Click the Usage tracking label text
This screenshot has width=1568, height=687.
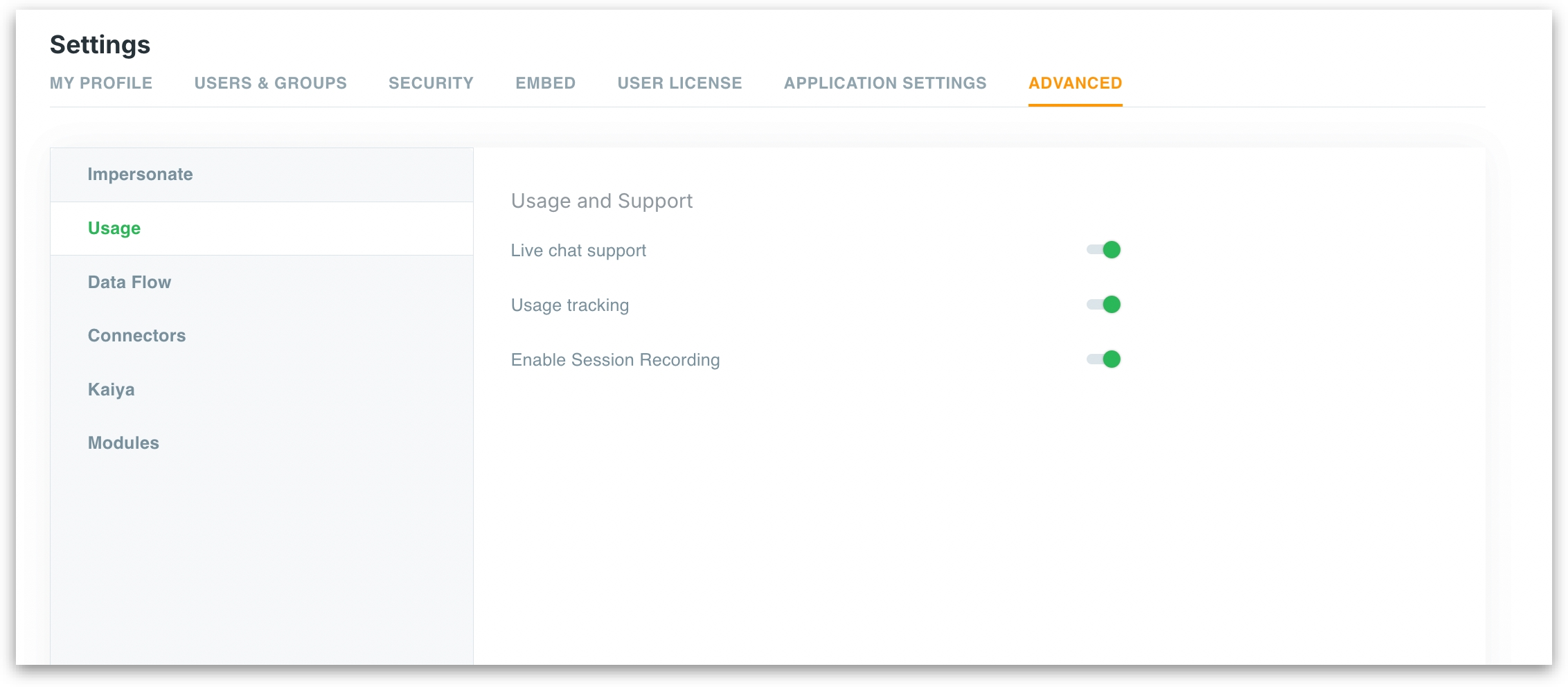(569, 305)
